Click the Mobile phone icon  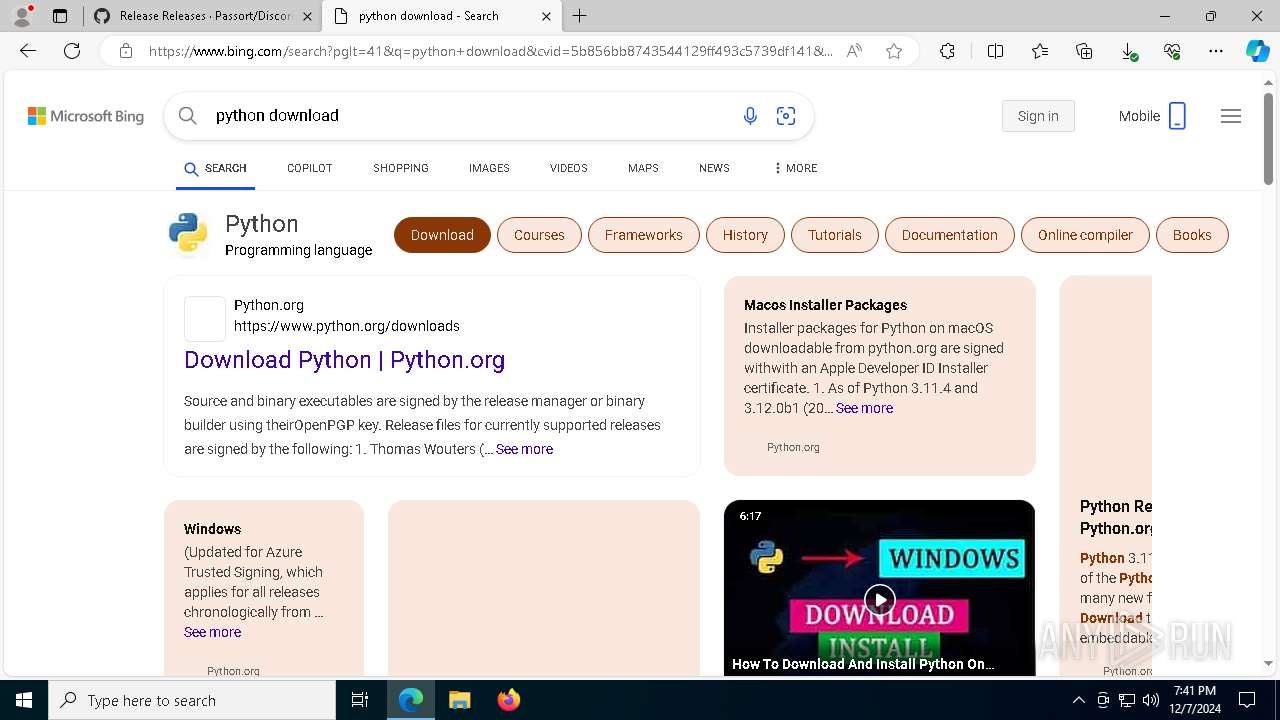tap(1177, 116)
